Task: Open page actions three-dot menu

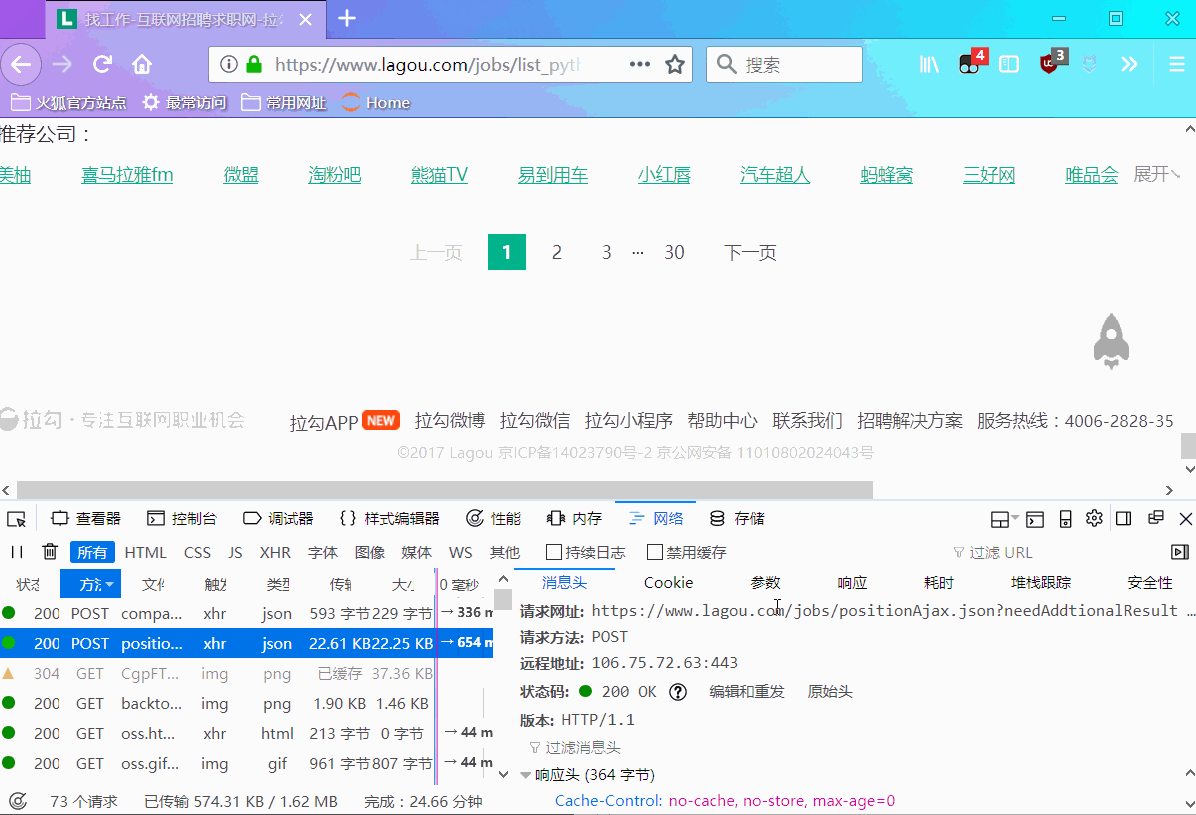Action: point(639,65)
